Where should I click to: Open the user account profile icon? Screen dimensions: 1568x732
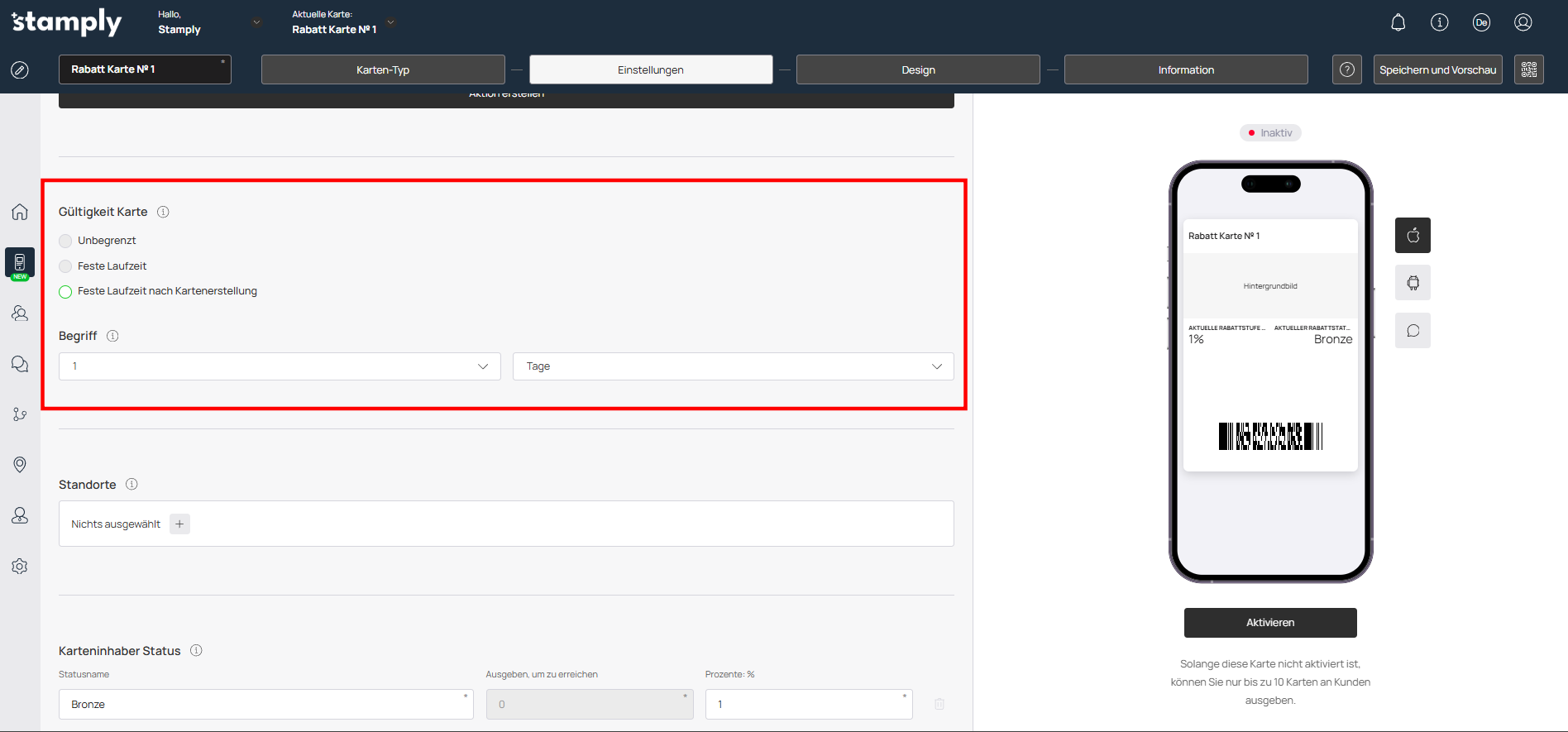coord(1523,22)
